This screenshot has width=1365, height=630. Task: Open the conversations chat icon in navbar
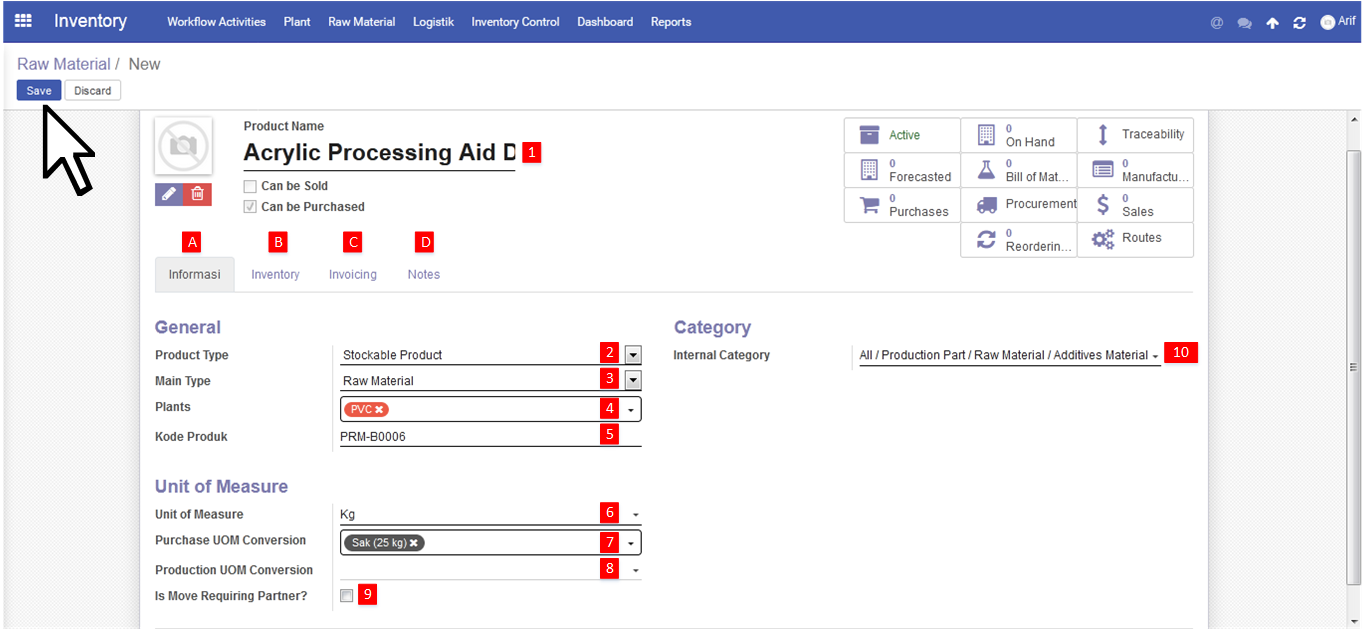click(x=1244, y=23)
